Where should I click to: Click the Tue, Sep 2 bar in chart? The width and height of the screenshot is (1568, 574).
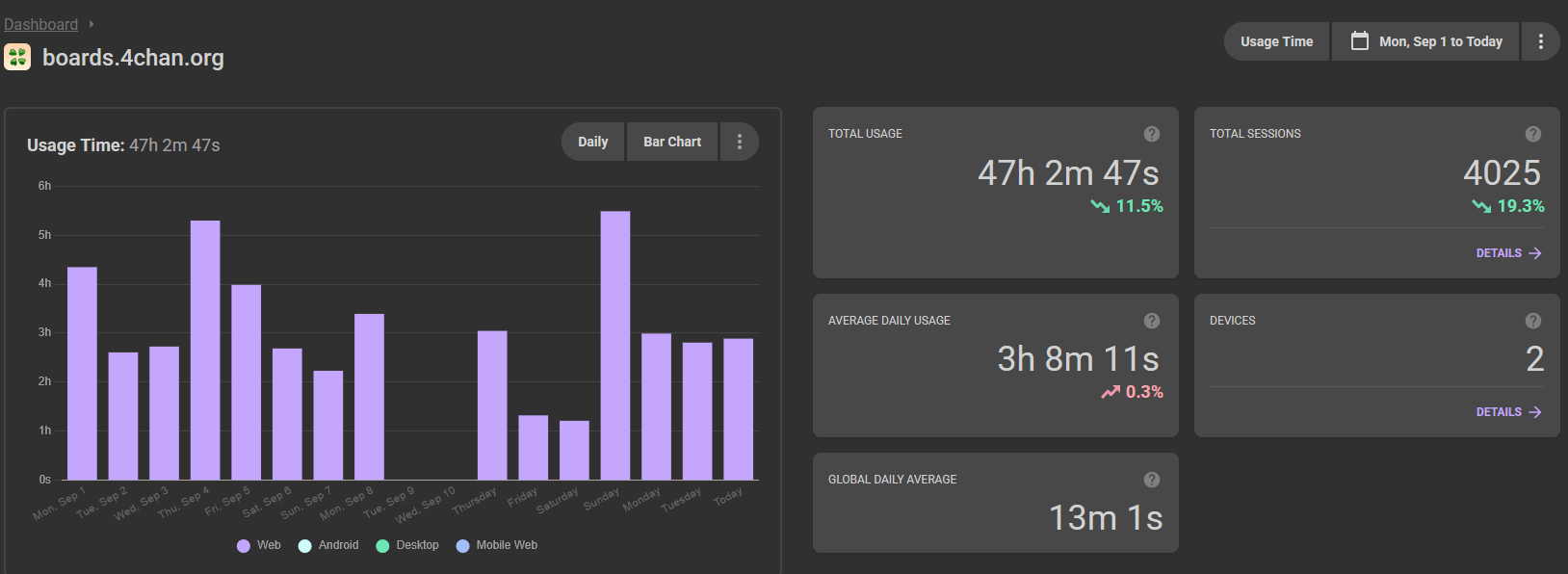[123, 416]
